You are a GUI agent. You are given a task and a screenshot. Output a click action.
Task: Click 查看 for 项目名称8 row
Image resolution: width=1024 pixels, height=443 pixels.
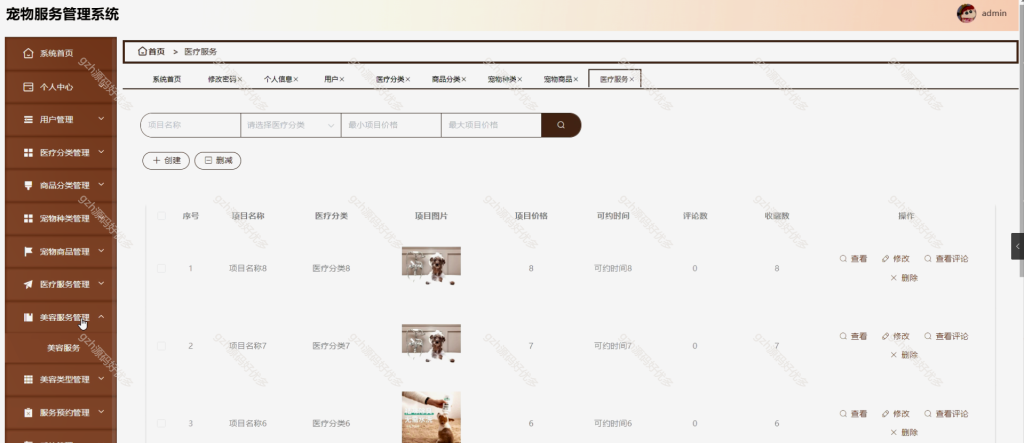854,259
